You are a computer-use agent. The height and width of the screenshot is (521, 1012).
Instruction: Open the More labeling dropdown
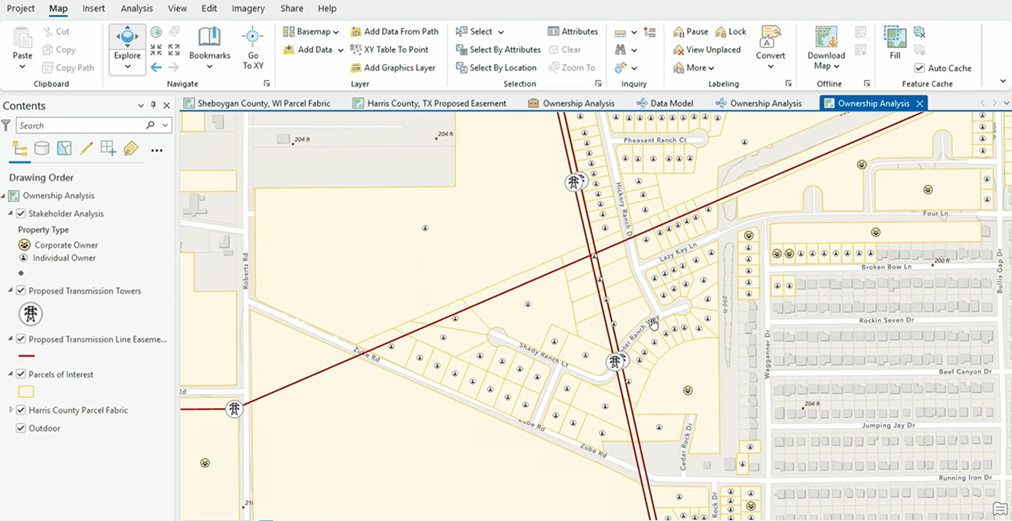point(694,67)
